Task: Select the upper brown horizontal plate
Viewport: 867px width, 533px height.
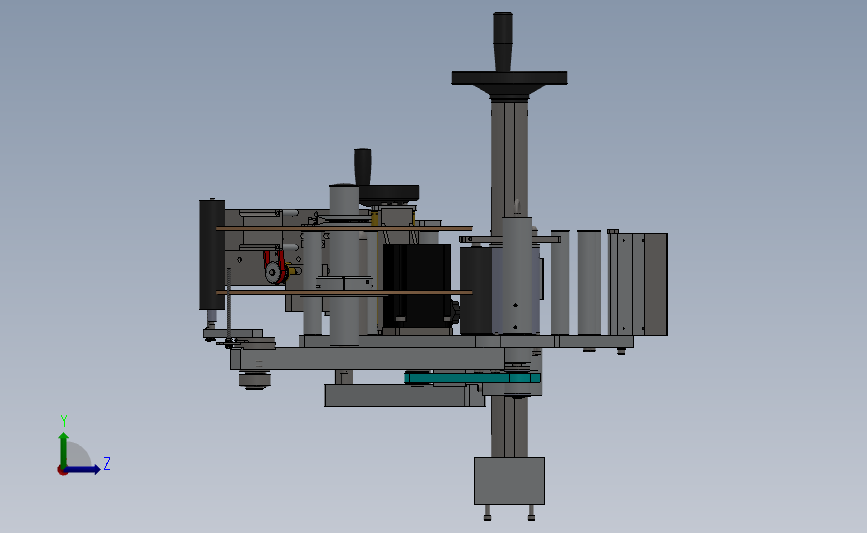Action: click(x=344, y=228)
